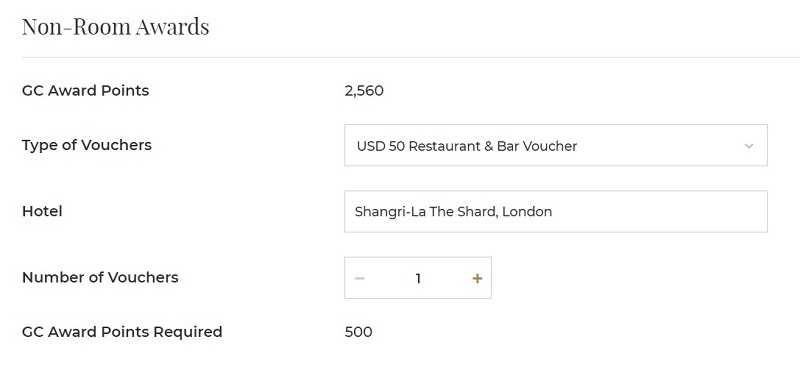Click empty area right of hotel name in field
The width and height of the screenshot is (800, 384).
(x=658, y=212)
